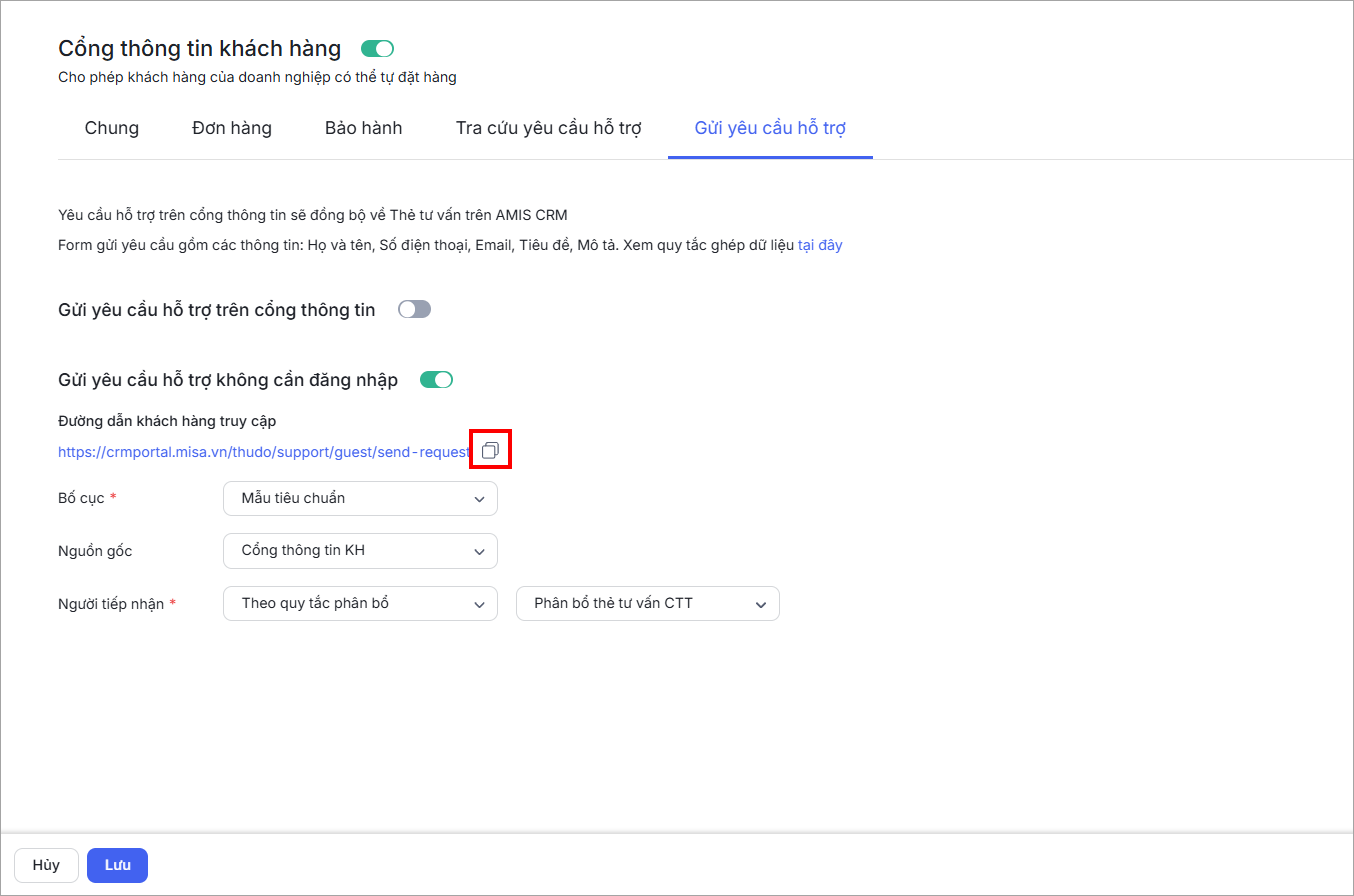The height and width of the screenshot is (896, 1354).
Task: Switch to the Chung tab
Action: [112, 128]
